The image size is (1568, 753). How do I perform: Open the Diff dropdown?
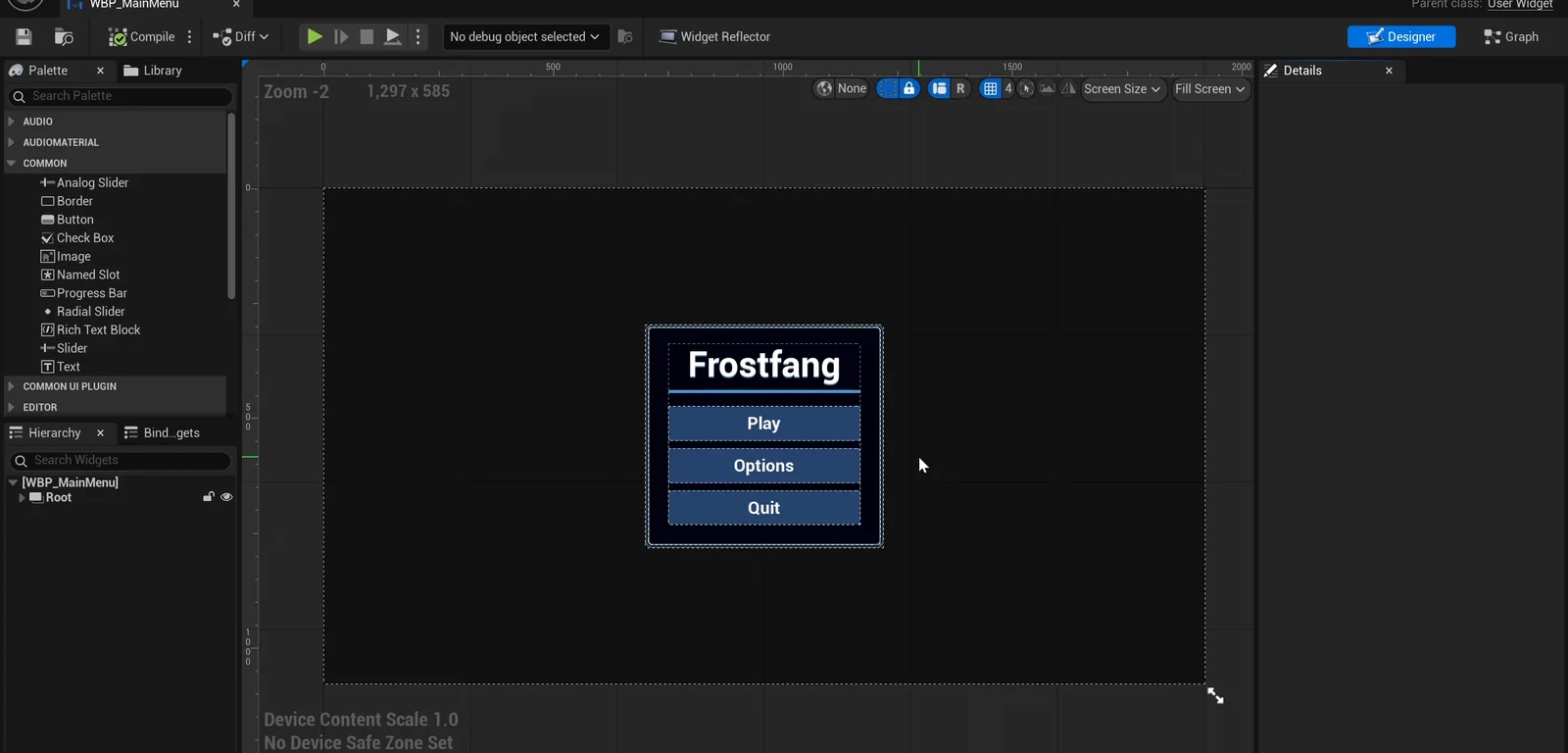(241, 37)
